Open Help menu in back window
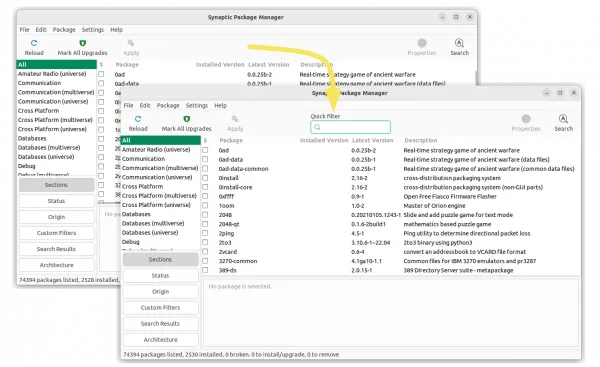 click(x=116, y=29)
